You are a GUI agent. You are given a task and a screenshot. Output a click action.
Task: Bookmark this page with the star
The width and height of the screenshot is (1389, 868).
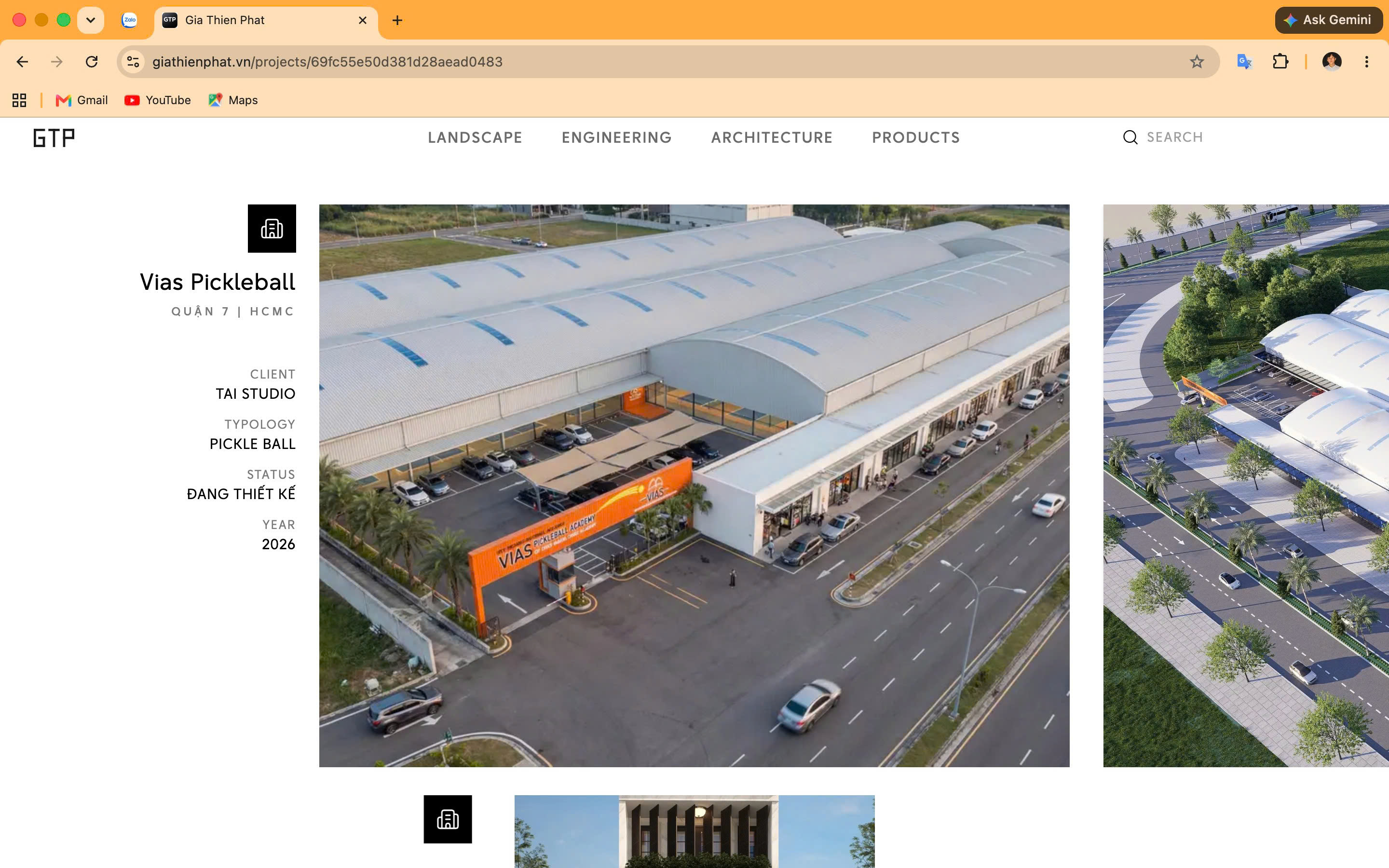[1197, 61]
